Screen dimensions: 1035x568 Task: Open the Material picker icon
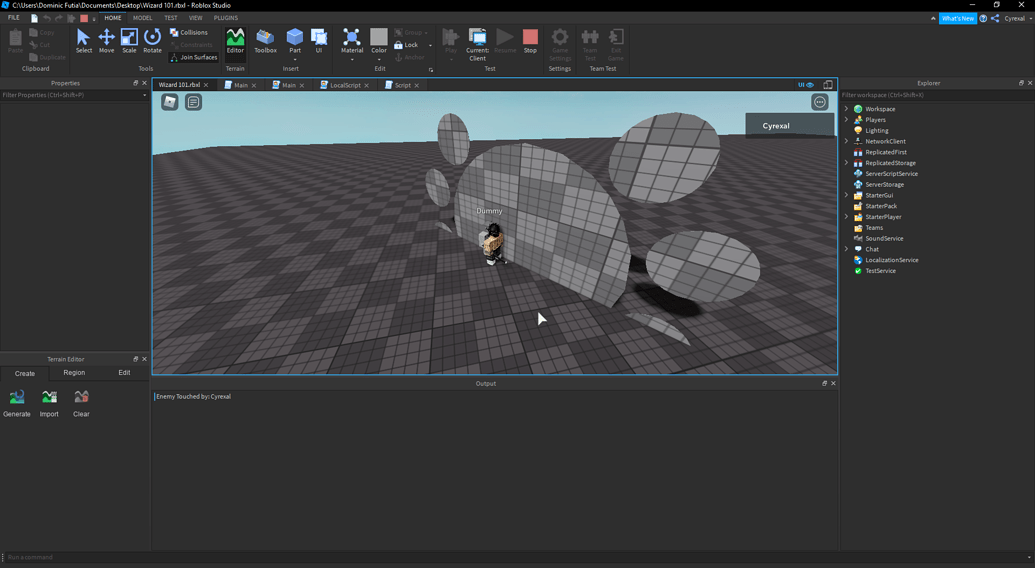[x=352, y=37]
